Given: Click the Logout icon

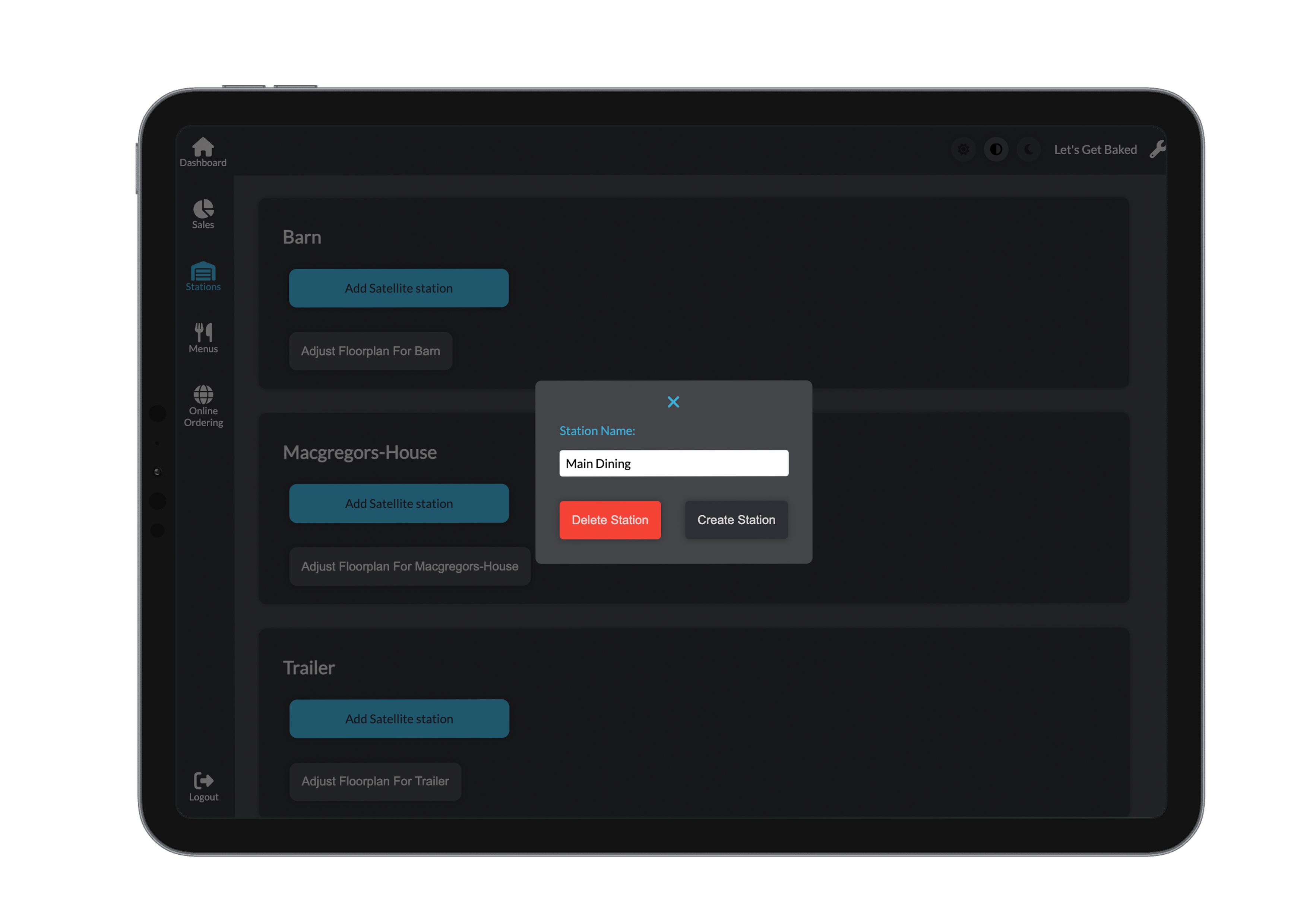Looking at the screenshot, I should pyautogui.click(x=203, y=781).
